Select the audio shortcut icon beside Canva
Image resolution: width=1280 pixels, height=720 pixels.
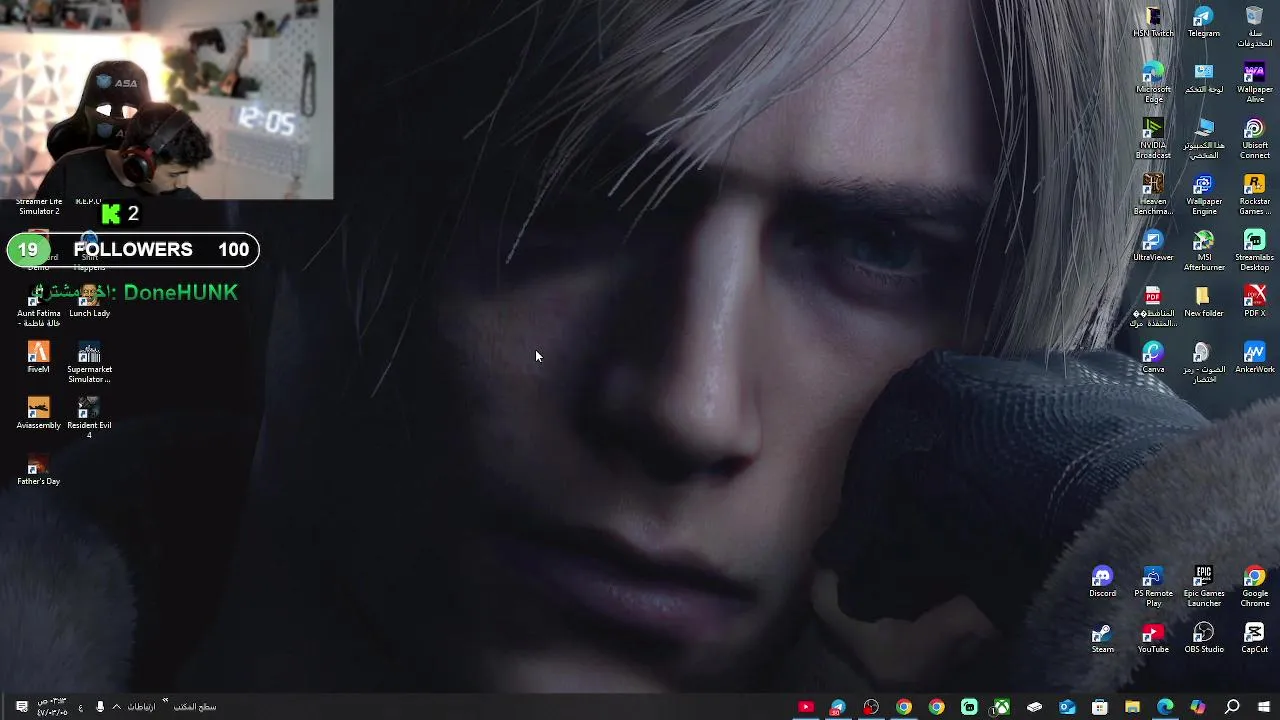tap(1204, 362)
